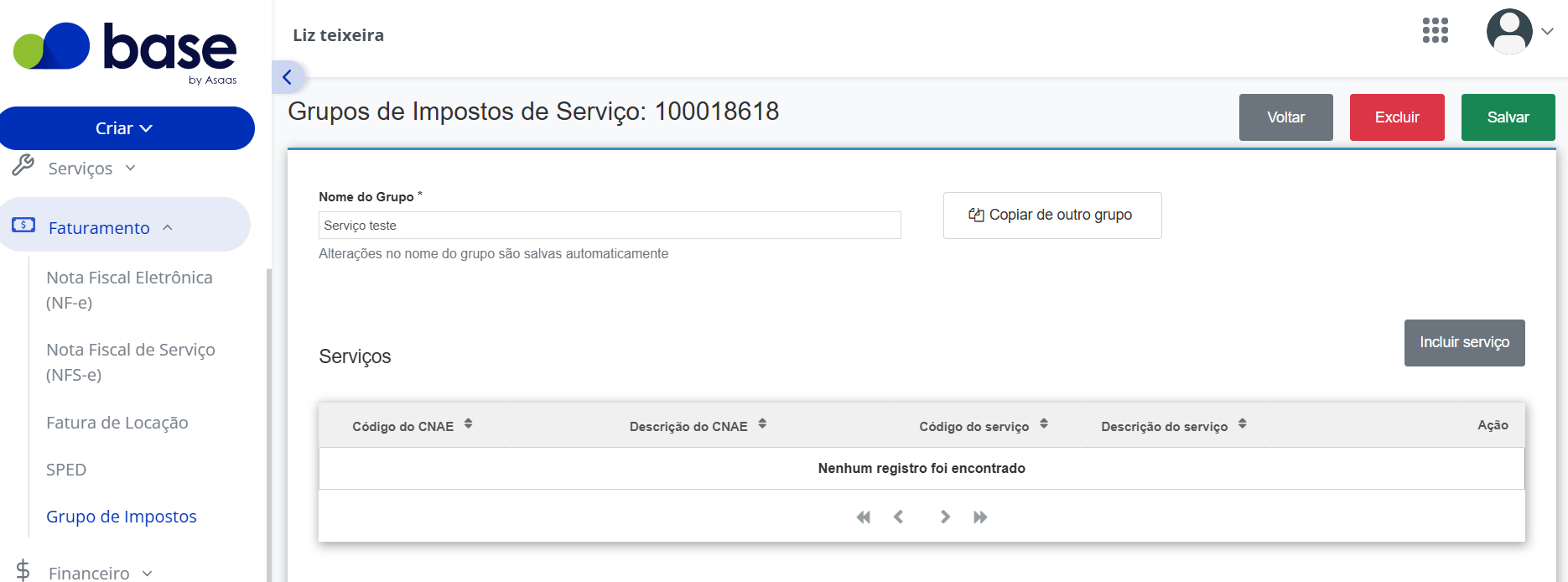Click the green Salvar button
The height and width of the screenshot is (582, 1568).
point(1508,117)
